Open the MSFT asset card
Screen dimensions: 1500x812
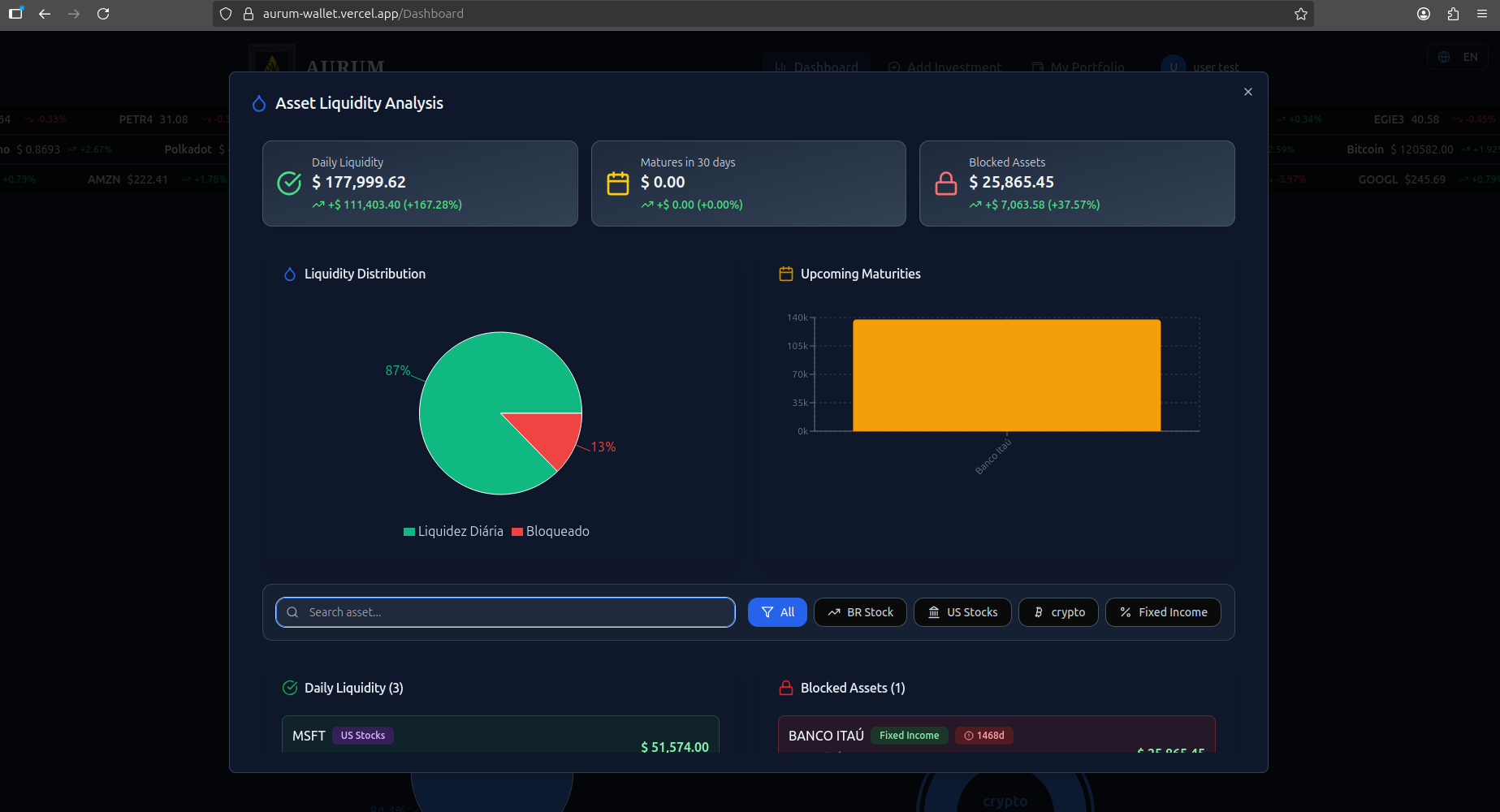[x=500, y=735]
